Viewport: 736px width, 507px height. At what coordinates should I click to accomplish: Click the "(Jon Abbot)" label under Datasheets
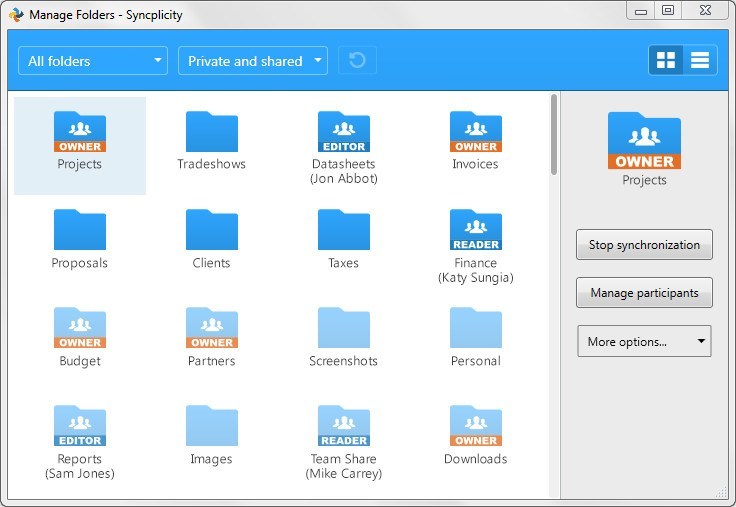344,179
